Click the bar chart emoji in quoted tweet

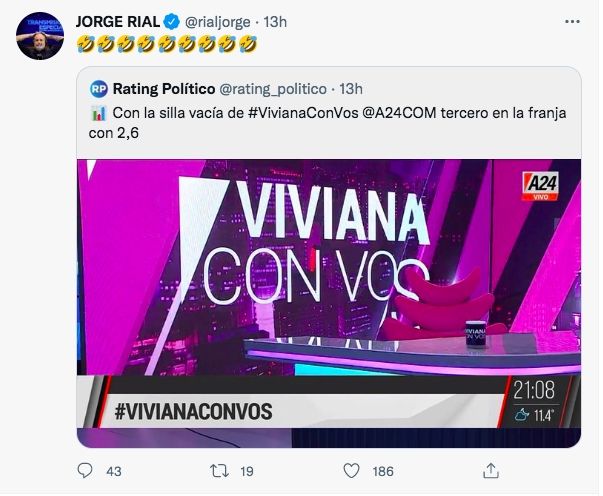point(98,114)
